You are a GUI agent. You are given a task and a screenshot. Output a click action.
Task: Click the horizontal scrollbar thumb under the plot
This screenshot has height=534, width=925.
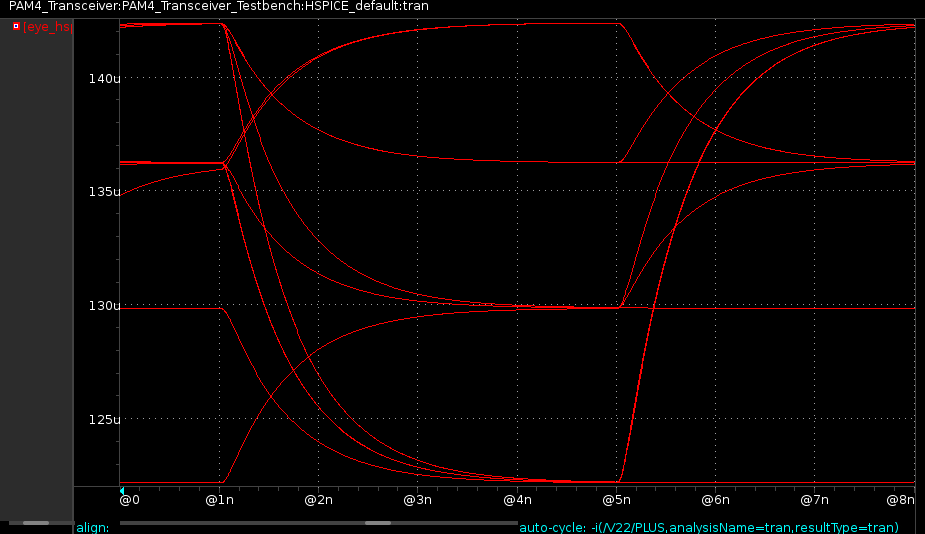pyautogui.click(x=378, y=523)
